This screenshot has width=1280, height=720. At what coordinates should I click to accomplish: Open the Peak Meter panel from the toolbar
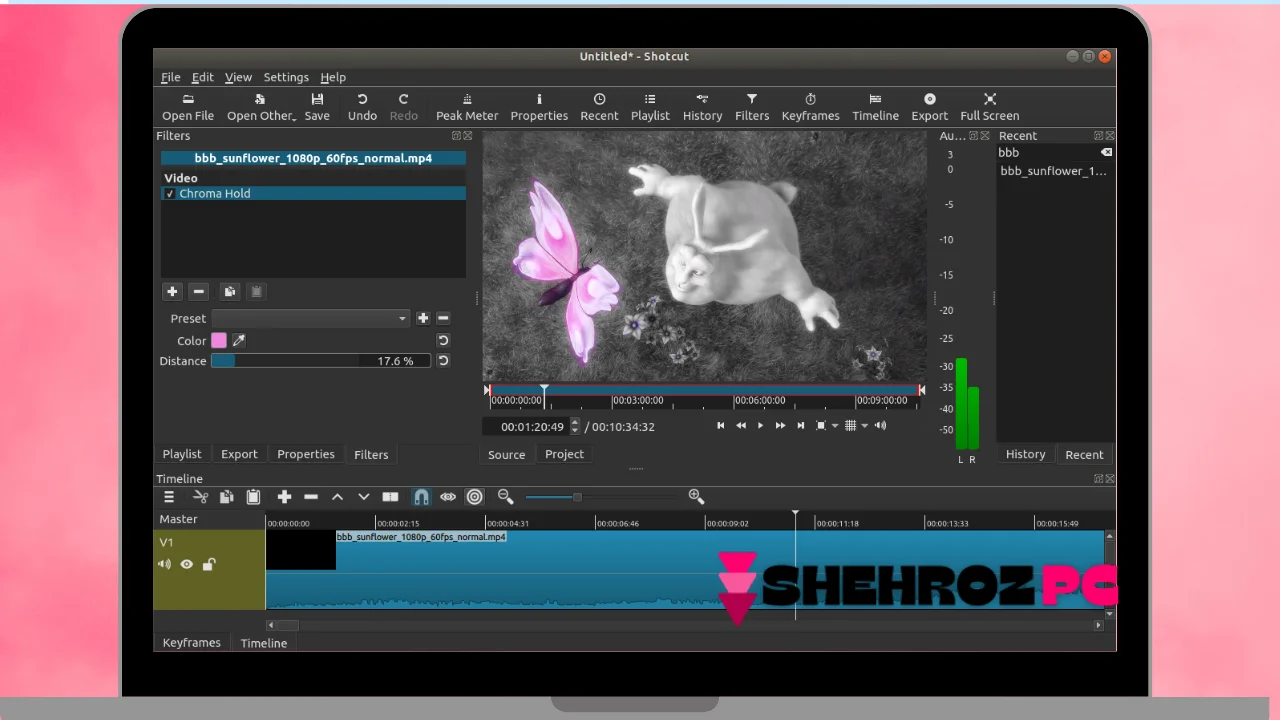click(467, 106)
